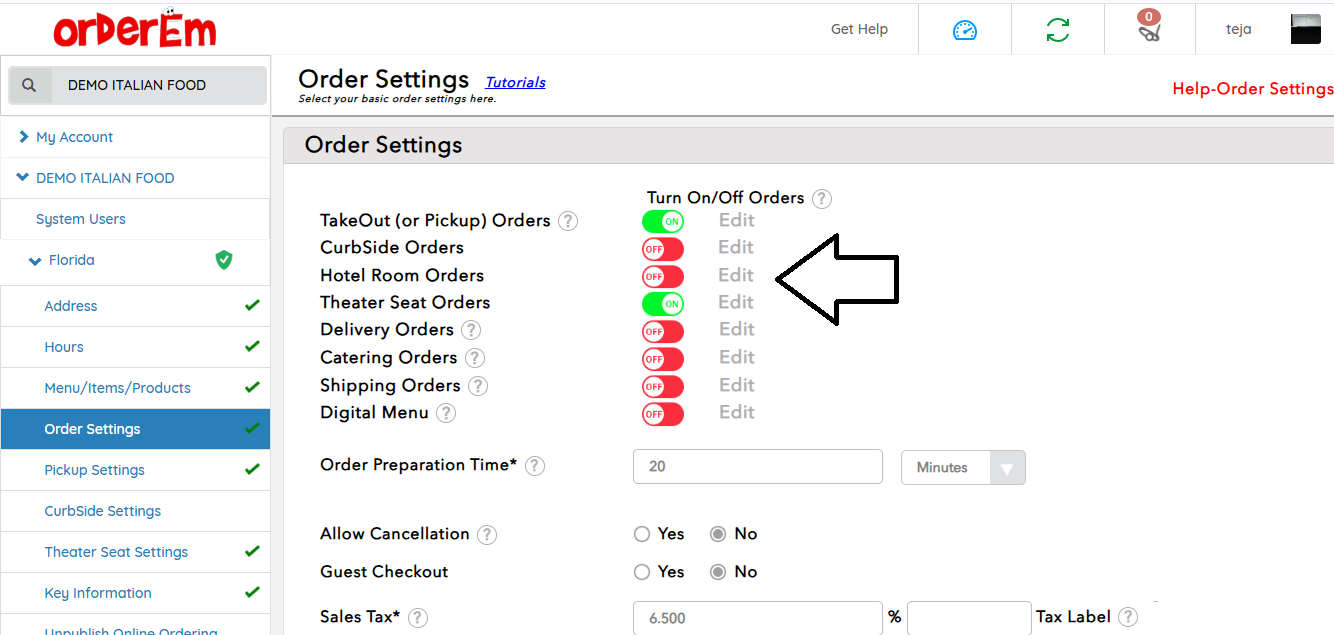The image size is (1334, 635).
Task: Open Pickup Settings in the sidebar
Action: point(94,470)
